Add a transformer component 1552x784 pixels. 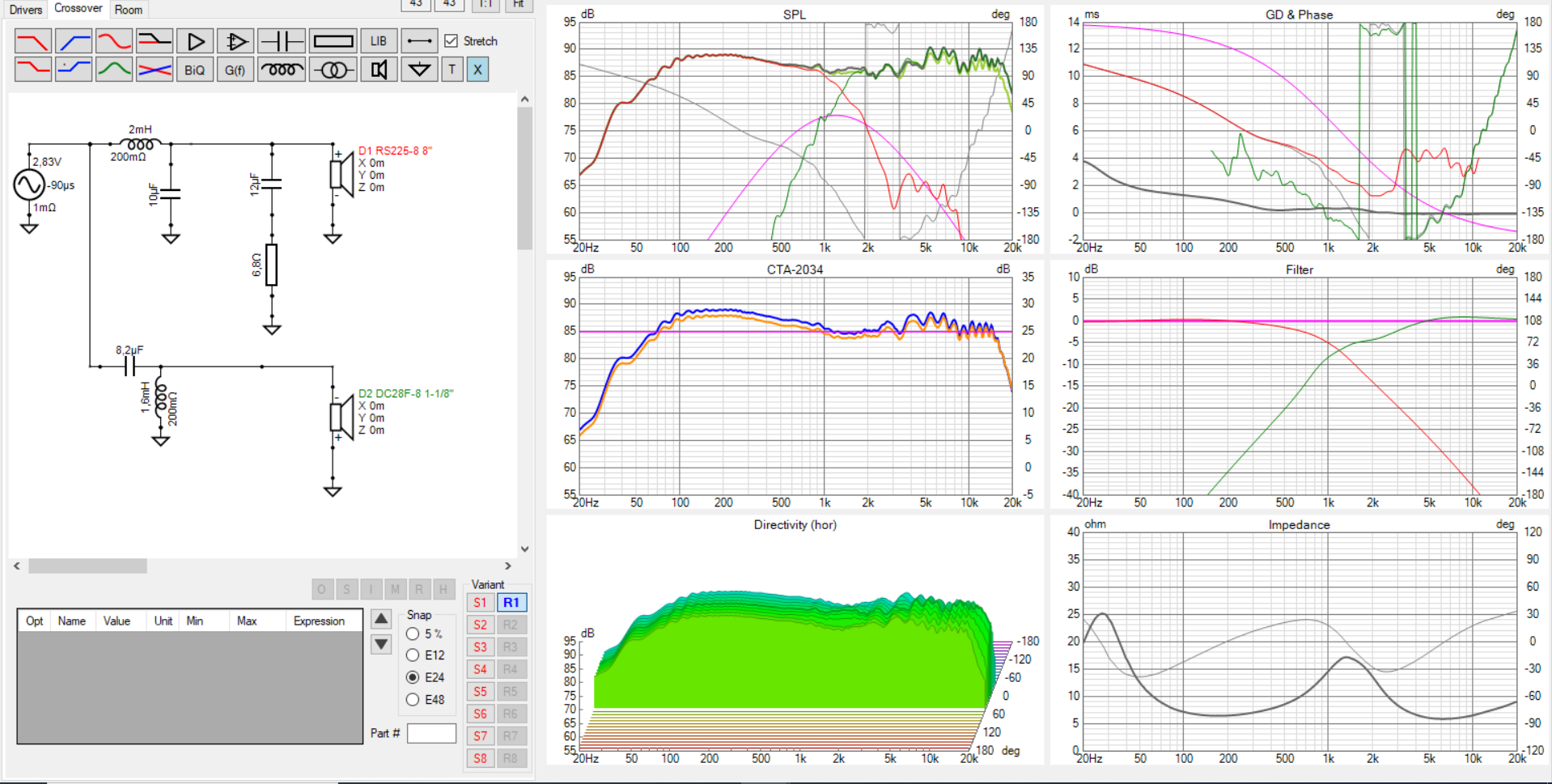(x=333, y=70)
